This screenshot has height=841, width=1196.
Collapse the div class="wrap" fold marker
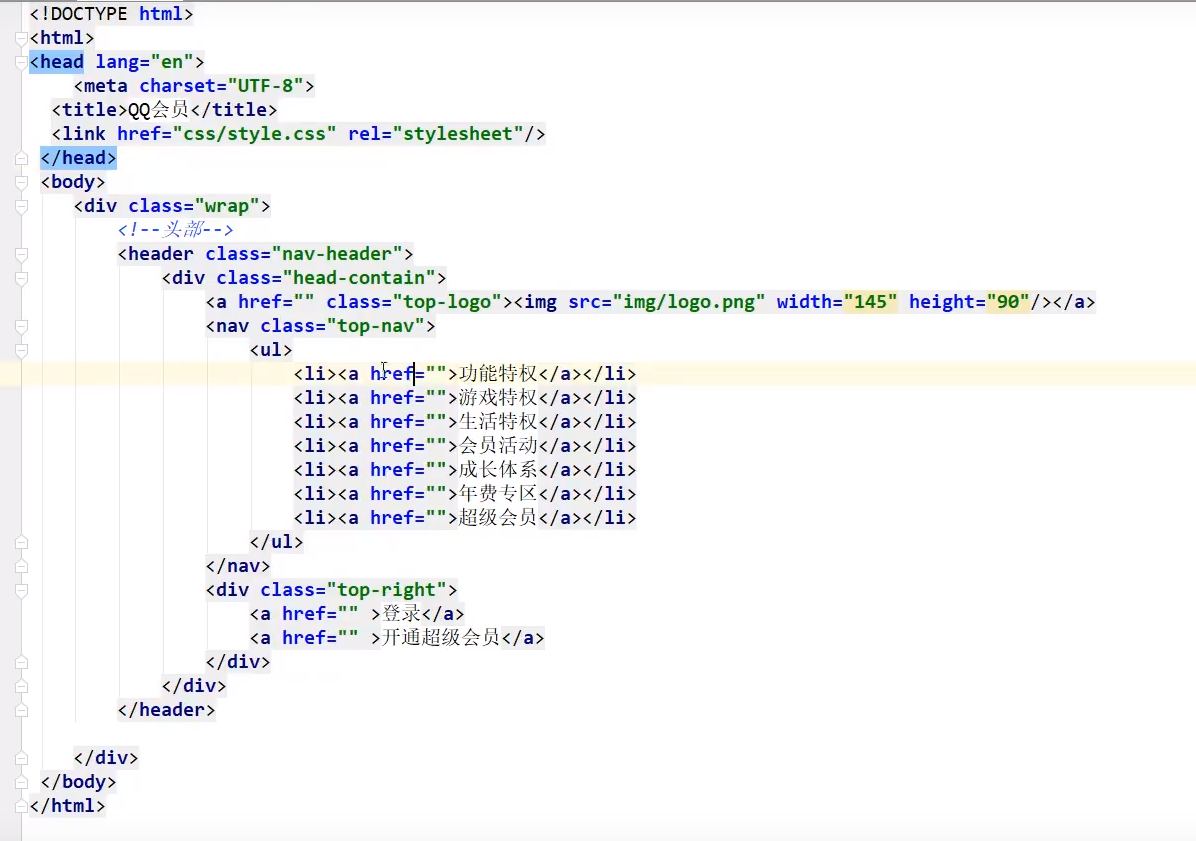tap(21, 207)
